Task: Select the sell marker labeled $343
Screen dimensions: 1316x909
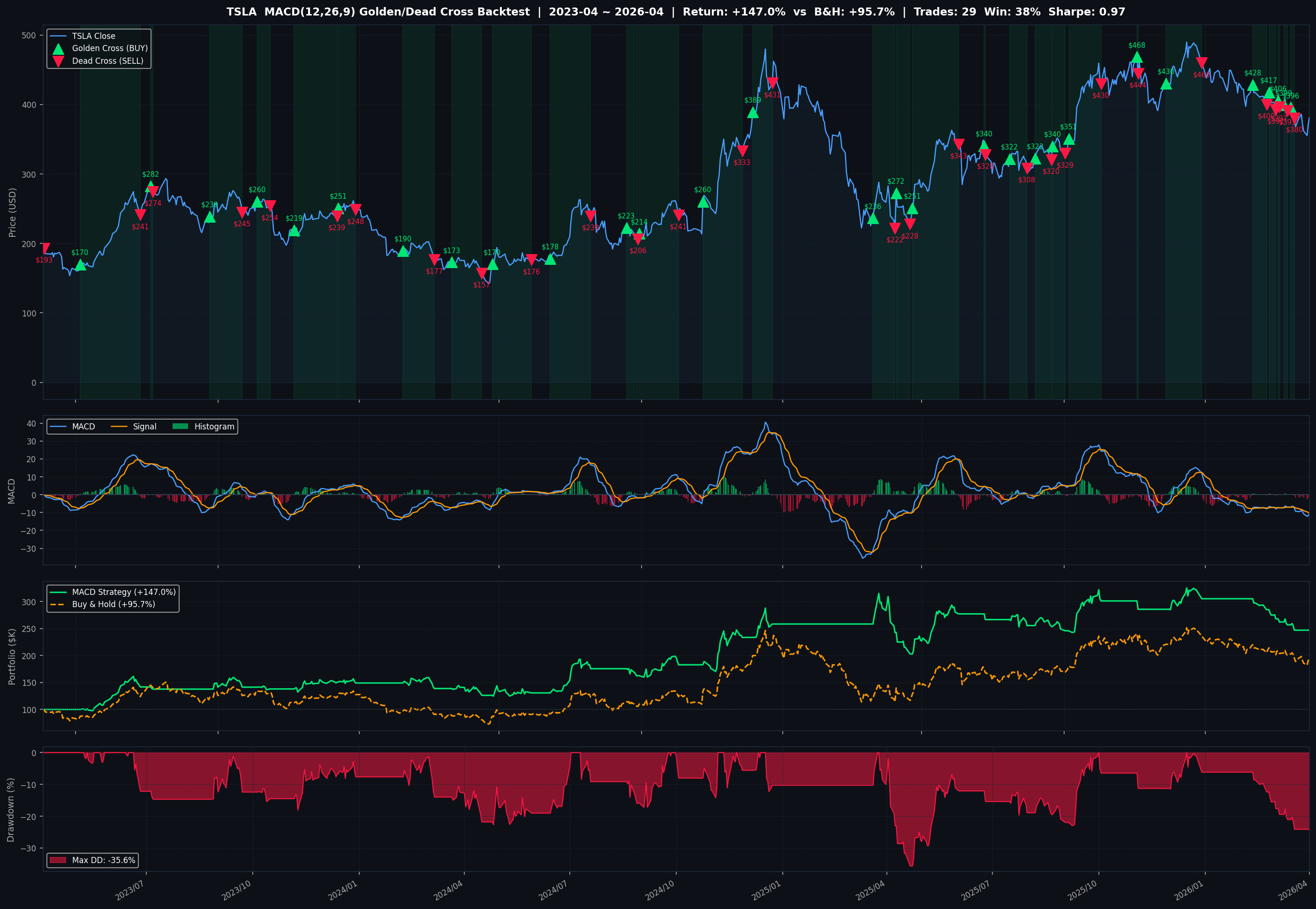Action: (959, 144)
